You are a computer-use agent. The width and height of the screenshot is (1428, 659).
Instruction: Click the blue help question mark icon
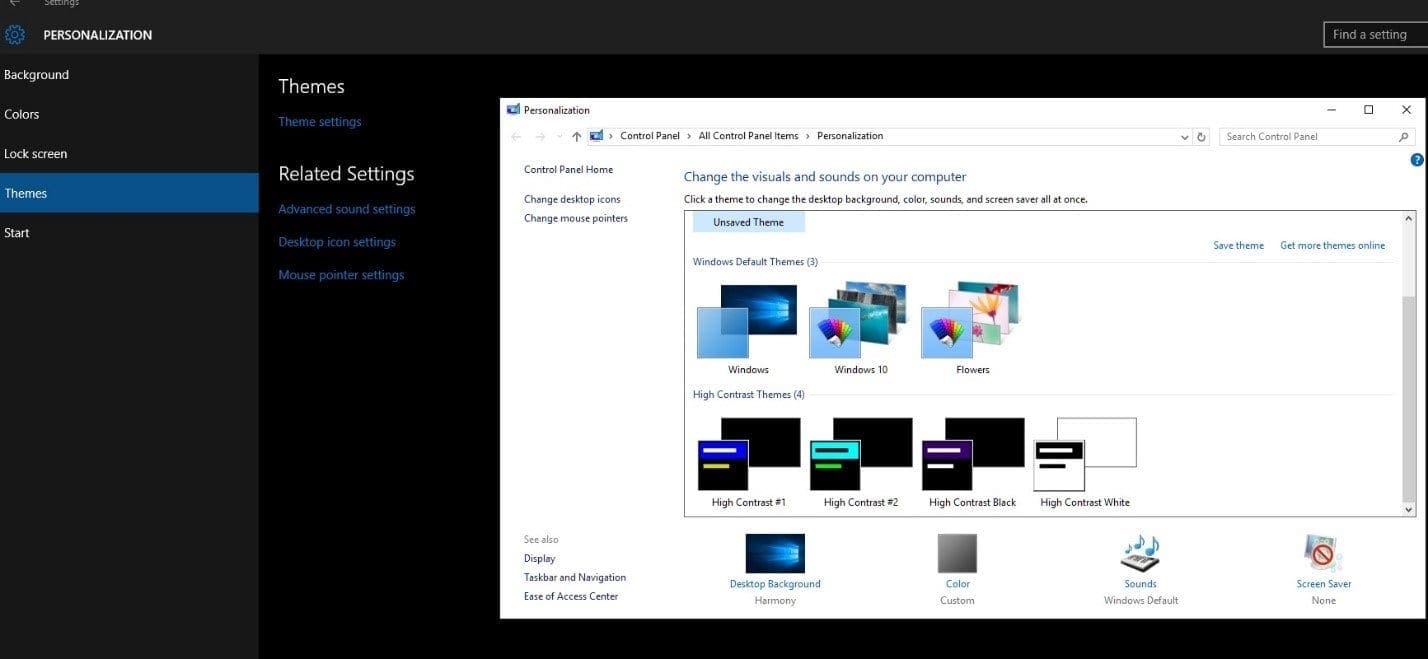[x=1417, y=160]
